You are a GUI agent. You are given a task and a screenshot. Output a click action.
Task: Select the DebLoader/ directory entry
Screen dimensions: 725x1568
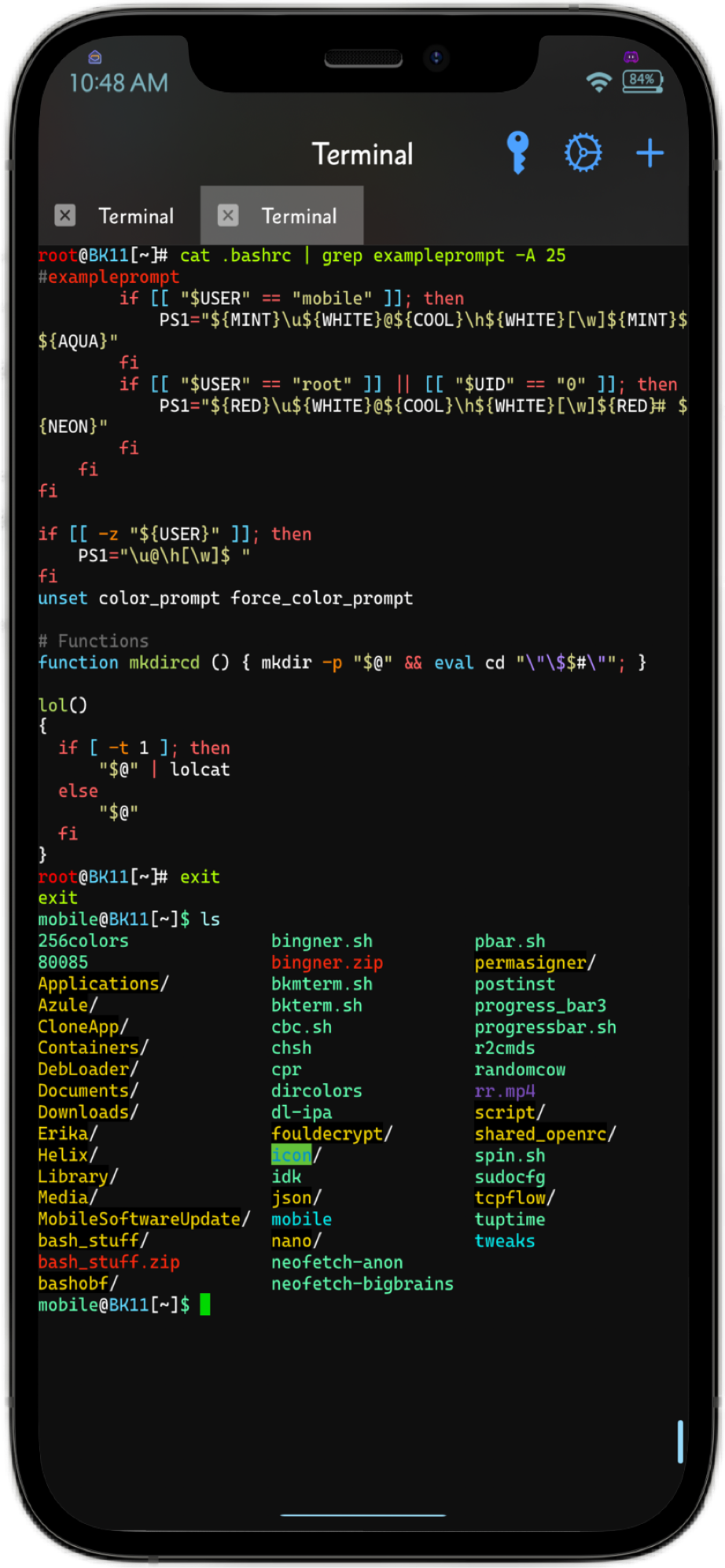click(88, 1069)
